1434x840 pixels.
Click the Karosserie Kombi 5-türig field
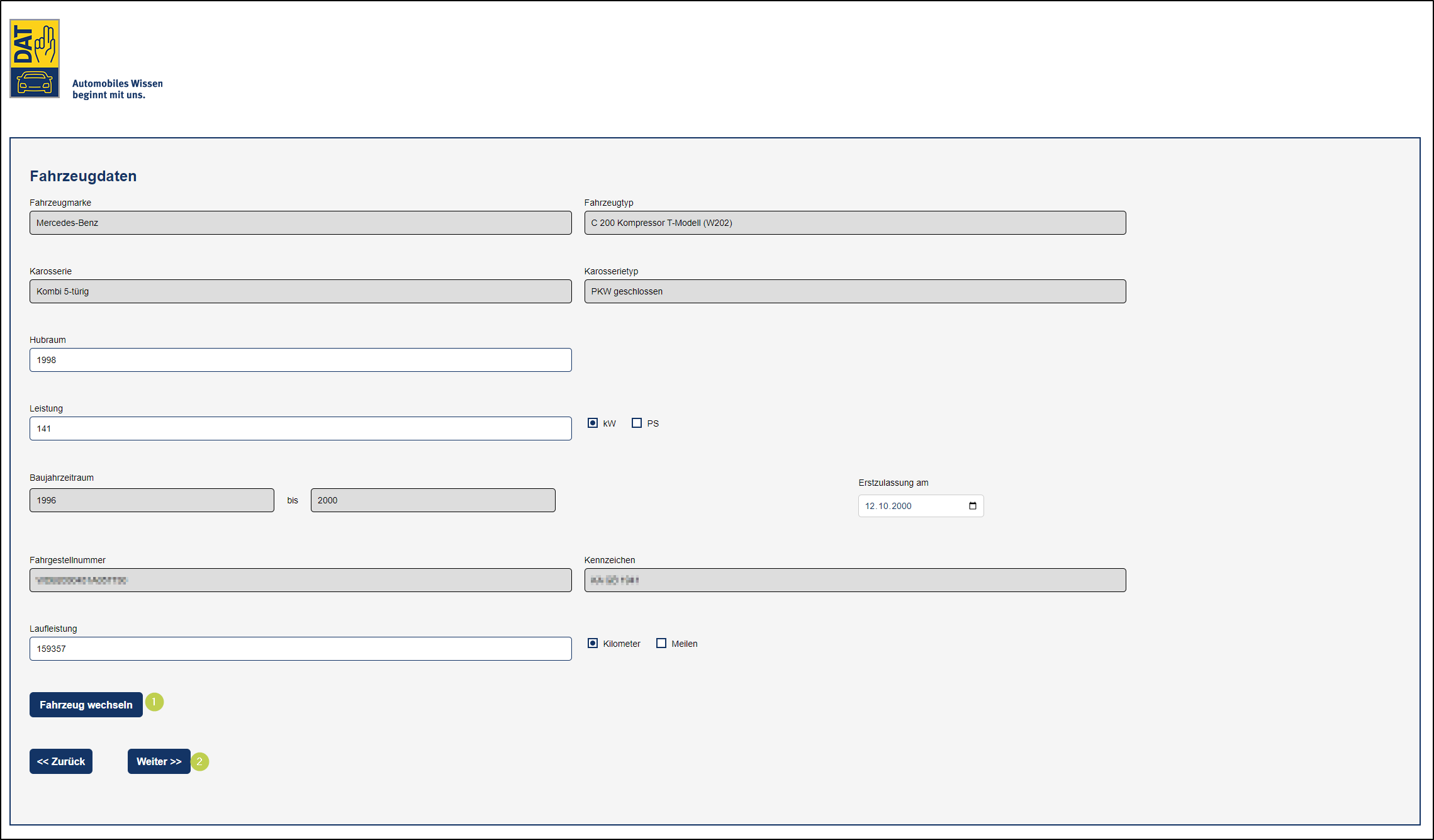tap(300, 291)
